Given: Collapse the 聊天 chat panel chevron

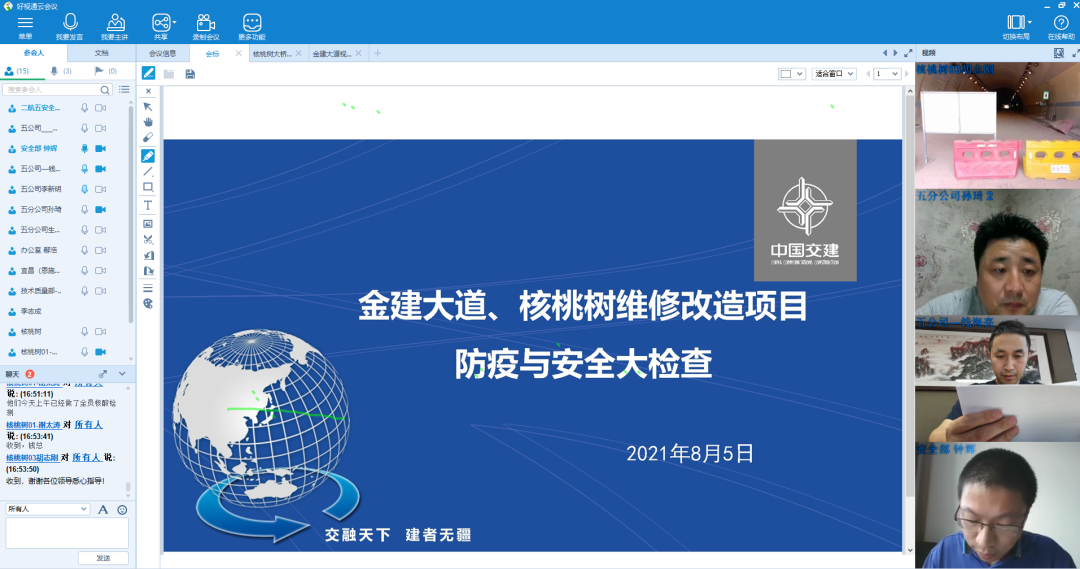Looking at the screenshot, I should click(x=122, y=374).
